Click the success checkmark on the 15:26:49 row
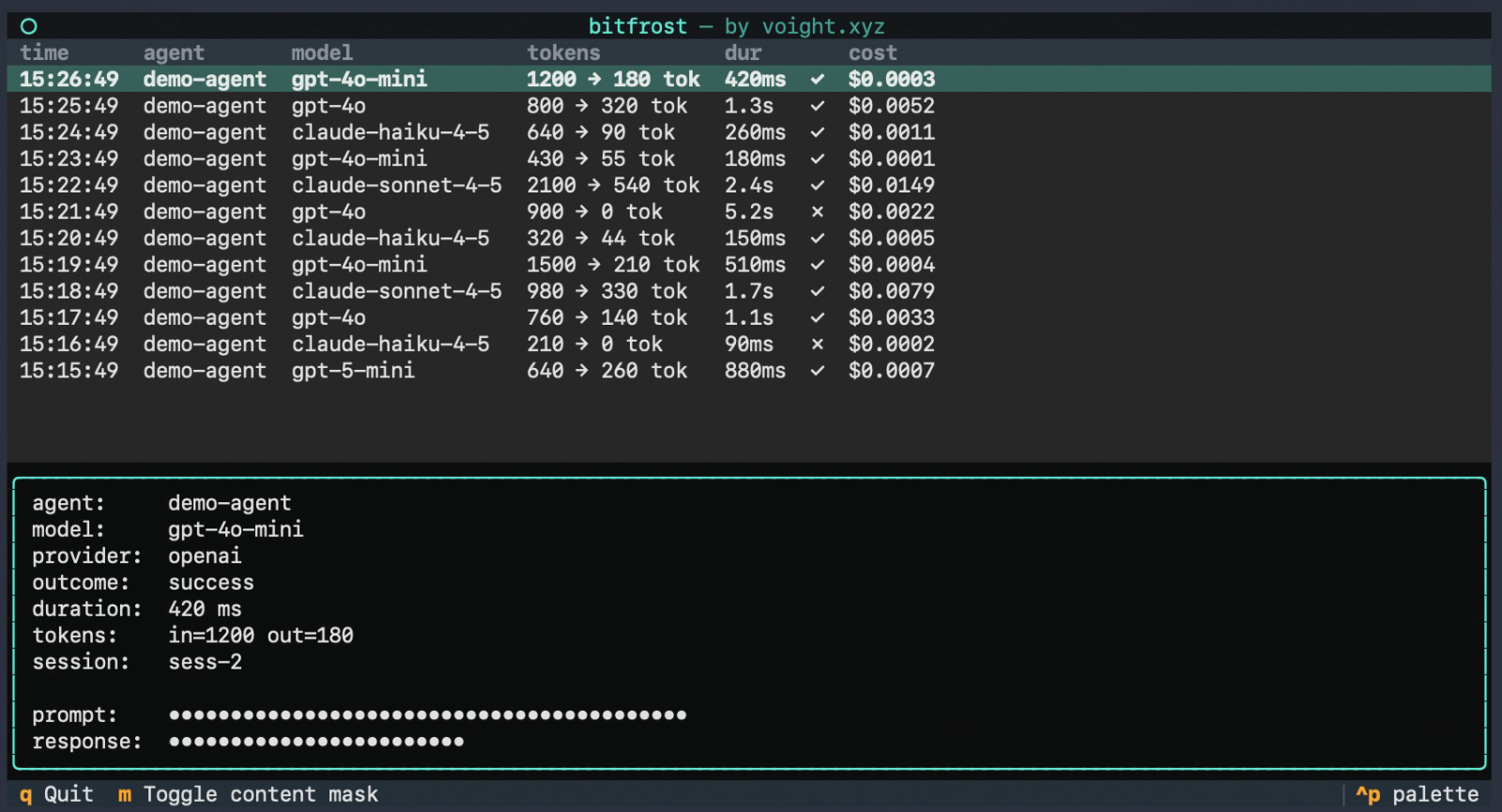The height and width of the screenshot is (812, 1502). 817,80
